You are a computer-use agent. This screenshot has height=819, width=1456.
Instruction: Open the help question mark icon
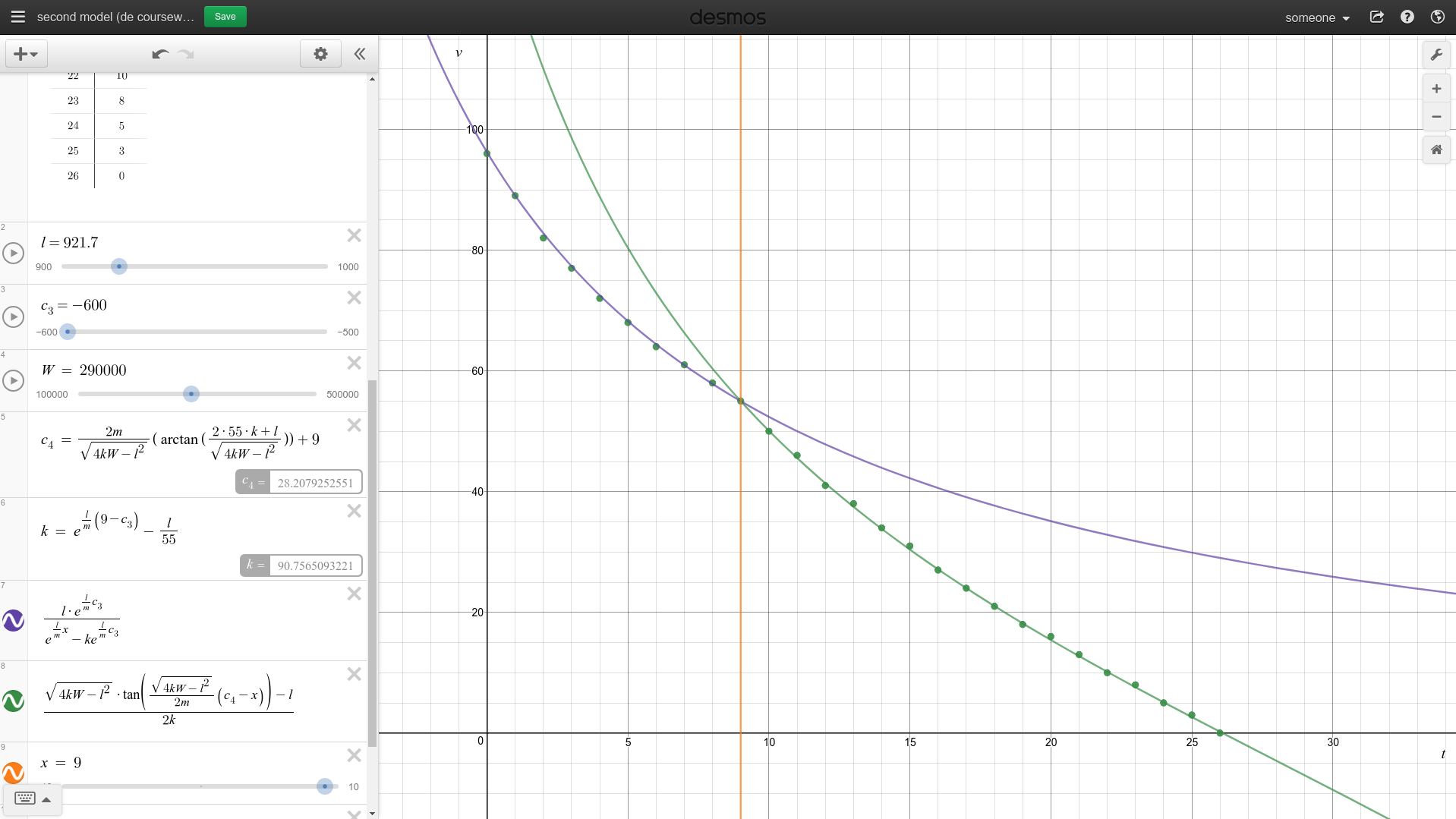(1407, 17)
